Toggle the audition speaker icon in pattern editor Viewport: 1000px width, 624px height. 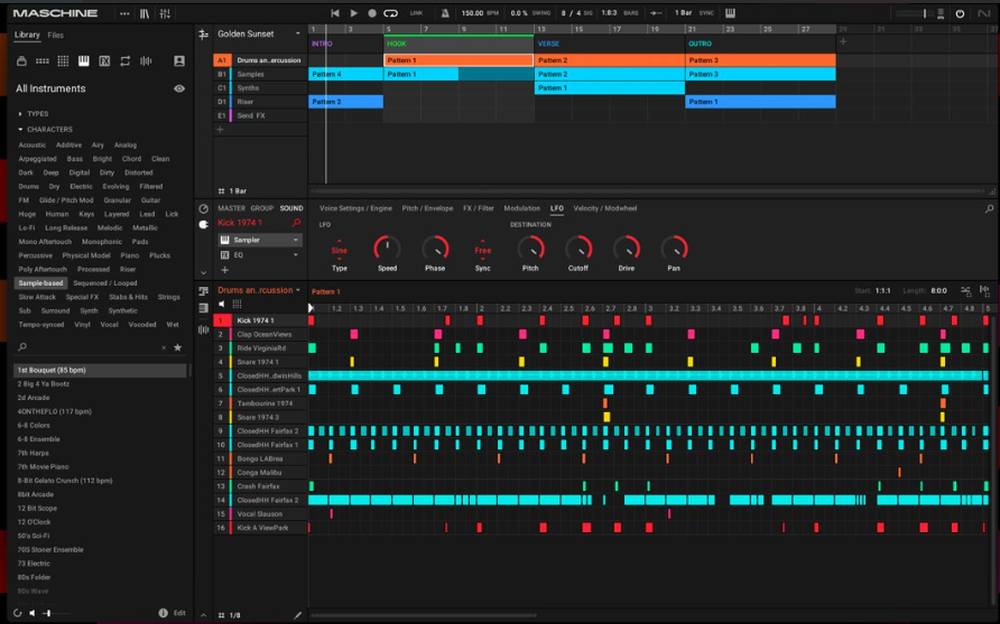pyautogui.click(x=221, y=304)
